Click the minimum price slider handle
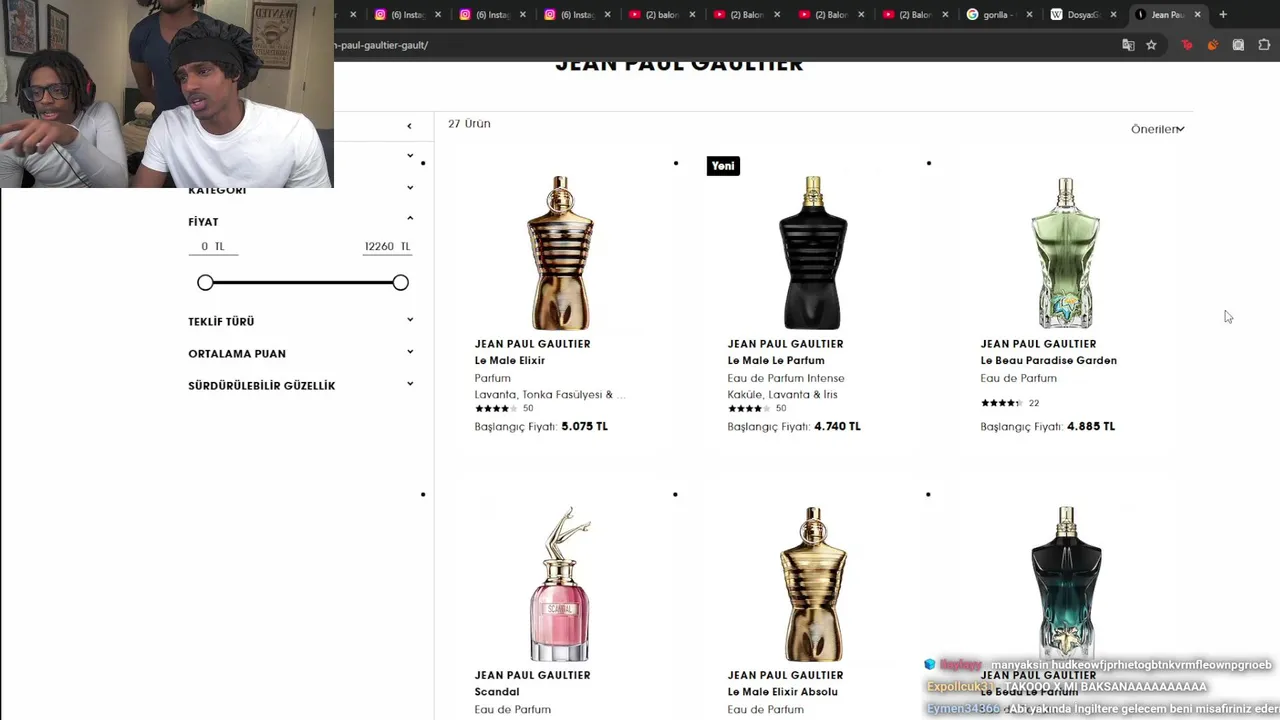1280x720 pixels. click(x=205, y=283)
